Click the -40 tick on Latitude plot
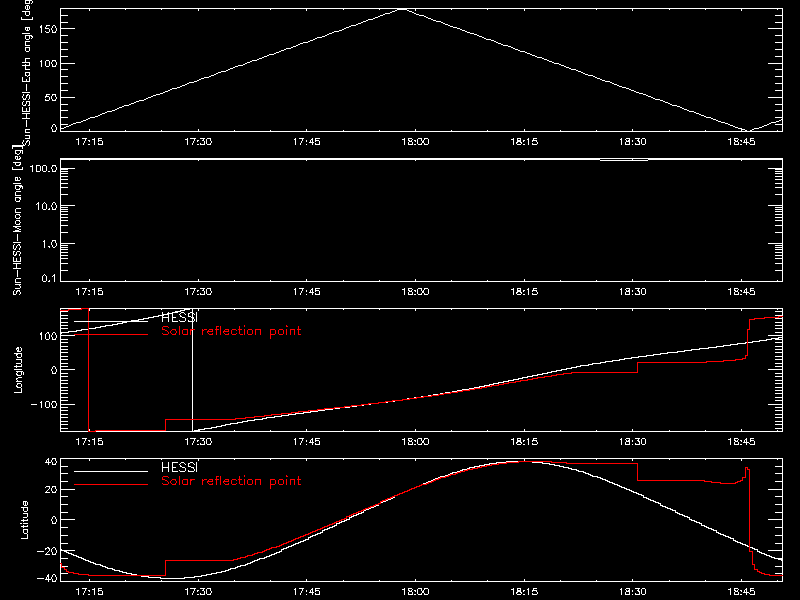The height and width of the screenshot is (600, 800). 47,579
